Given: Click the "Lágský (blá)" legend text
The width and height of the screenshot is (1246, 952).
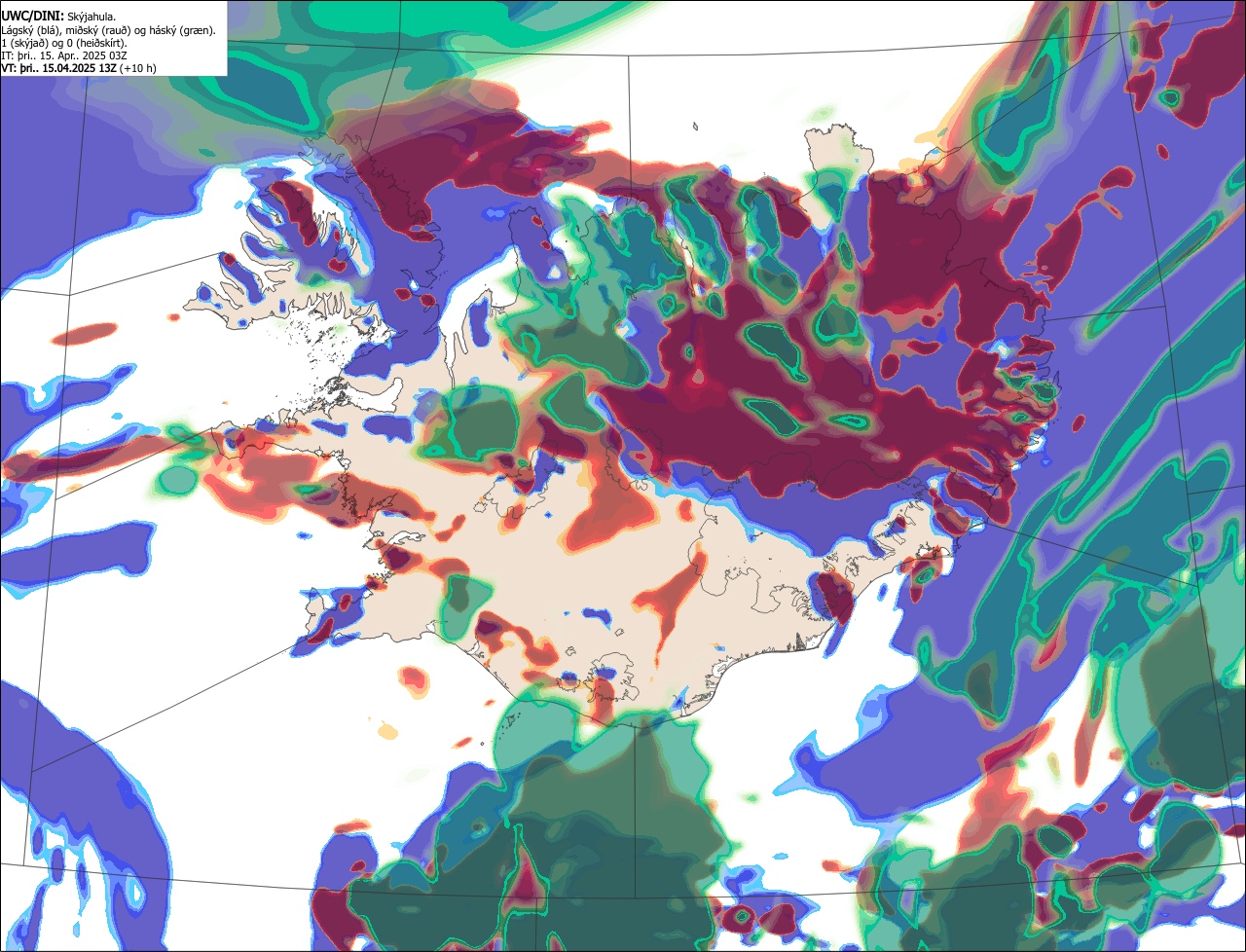Looking at the screenshot, I should point(31,31).
